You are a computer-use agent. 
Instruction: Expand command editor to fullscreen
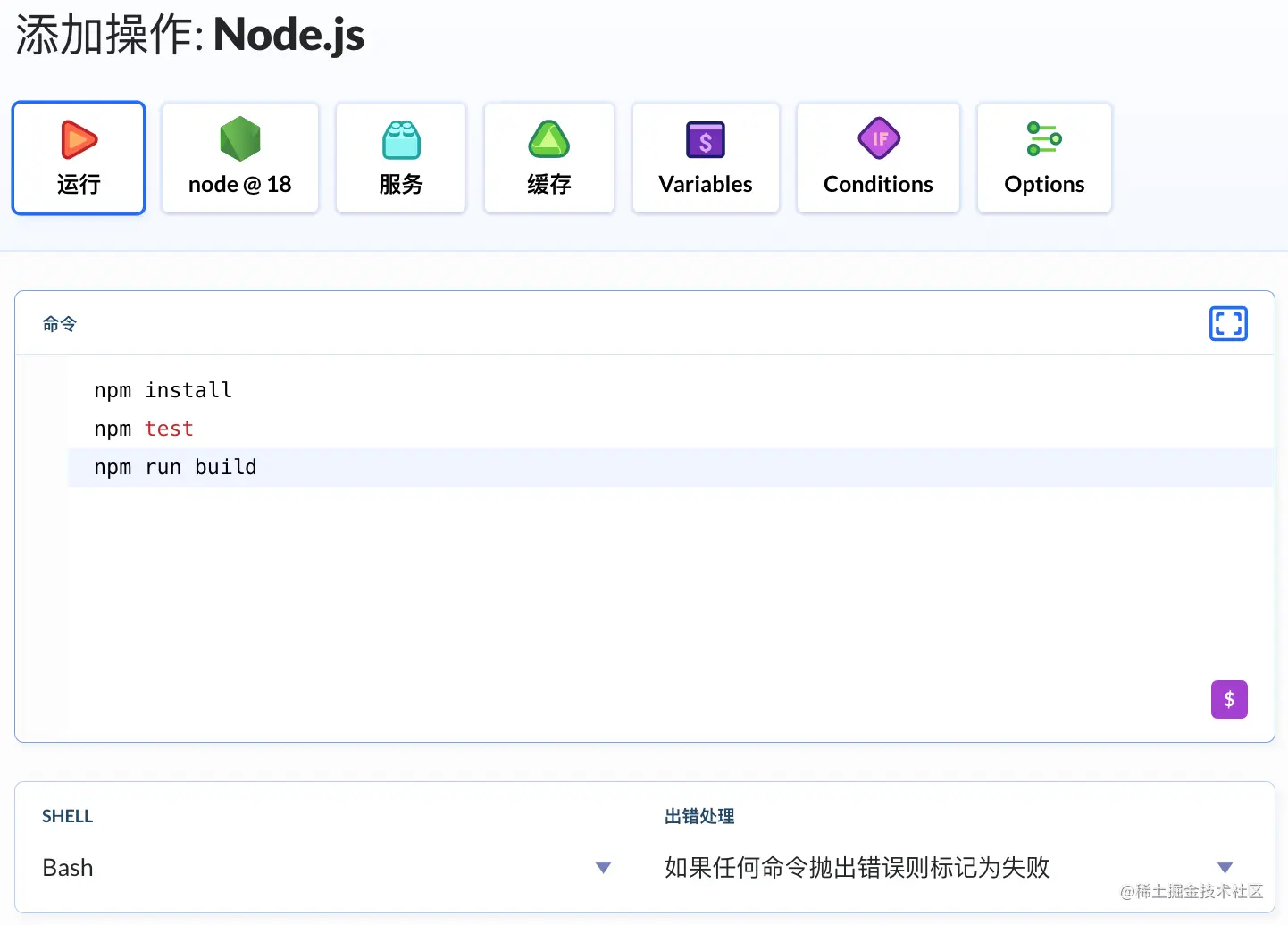[1228, 323]
